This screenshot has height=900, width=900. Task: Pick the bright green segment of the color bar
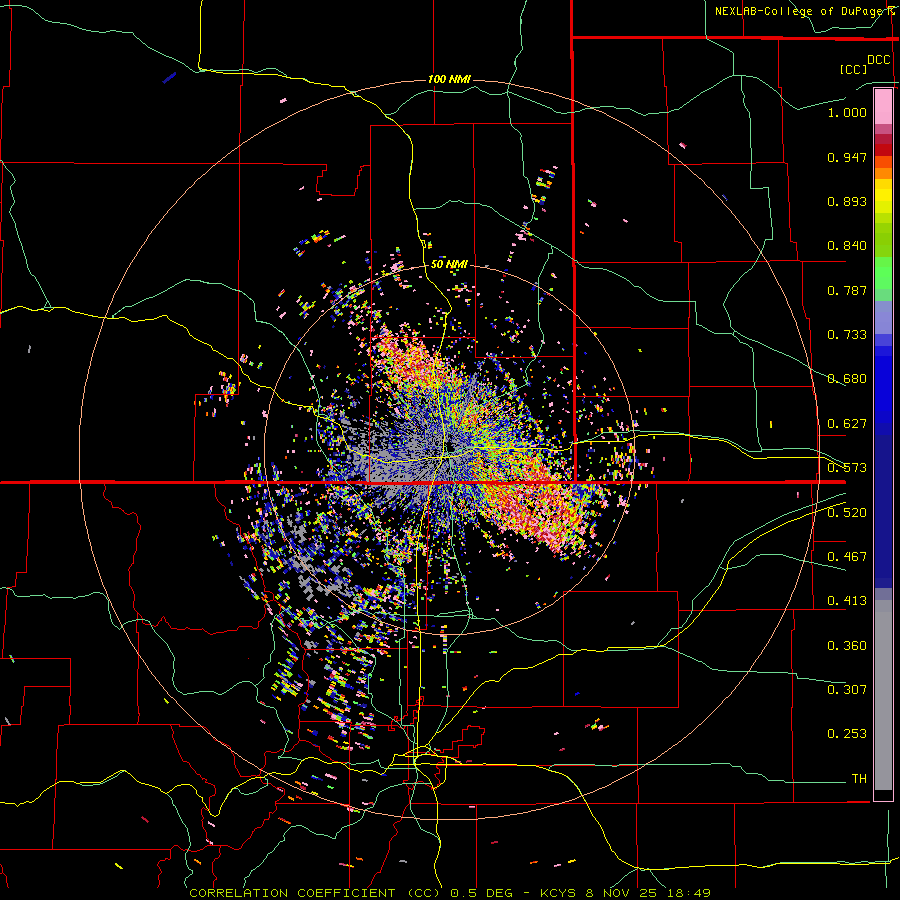click(x=883, y=273)
